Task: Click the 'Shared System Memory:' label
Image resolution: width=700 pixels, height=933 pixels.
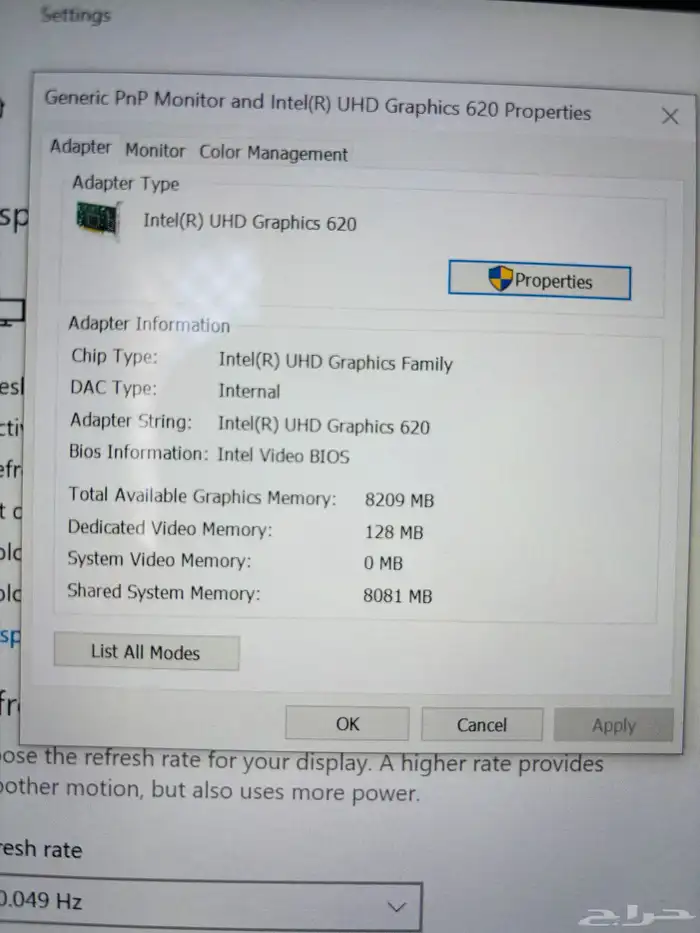Action: pyautogui.click(x=164, y=592)
